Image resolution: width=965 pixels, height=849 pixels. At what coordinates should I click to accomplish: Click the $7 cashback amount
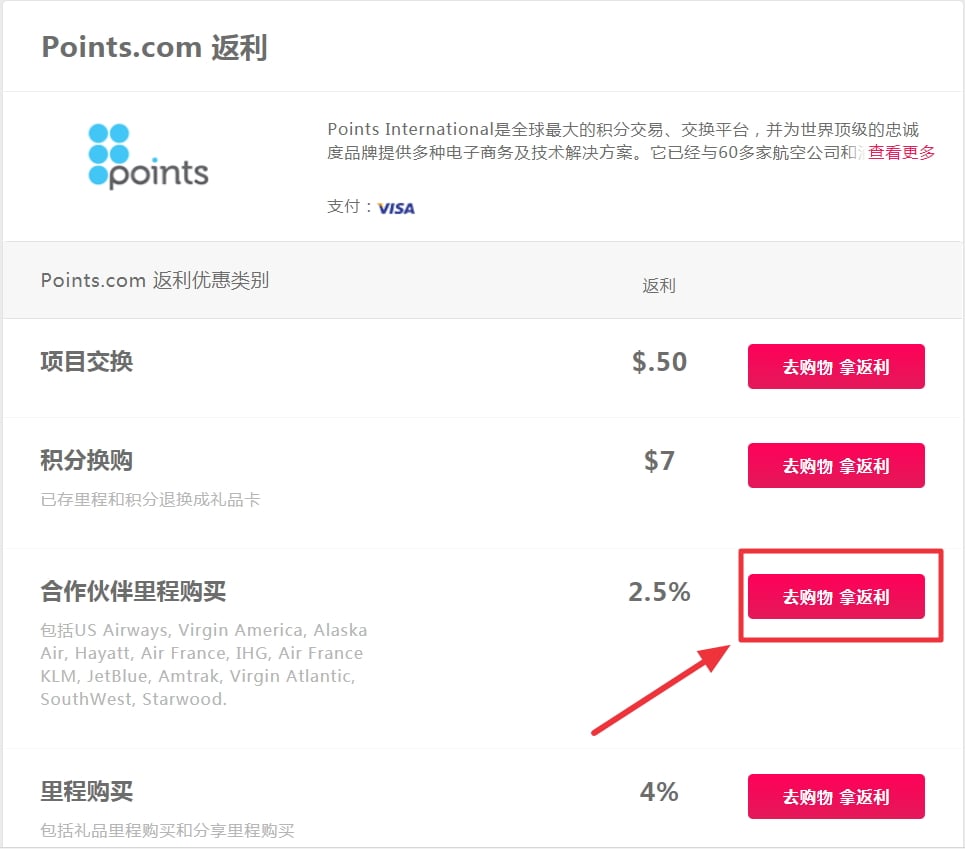coord(659,461)
